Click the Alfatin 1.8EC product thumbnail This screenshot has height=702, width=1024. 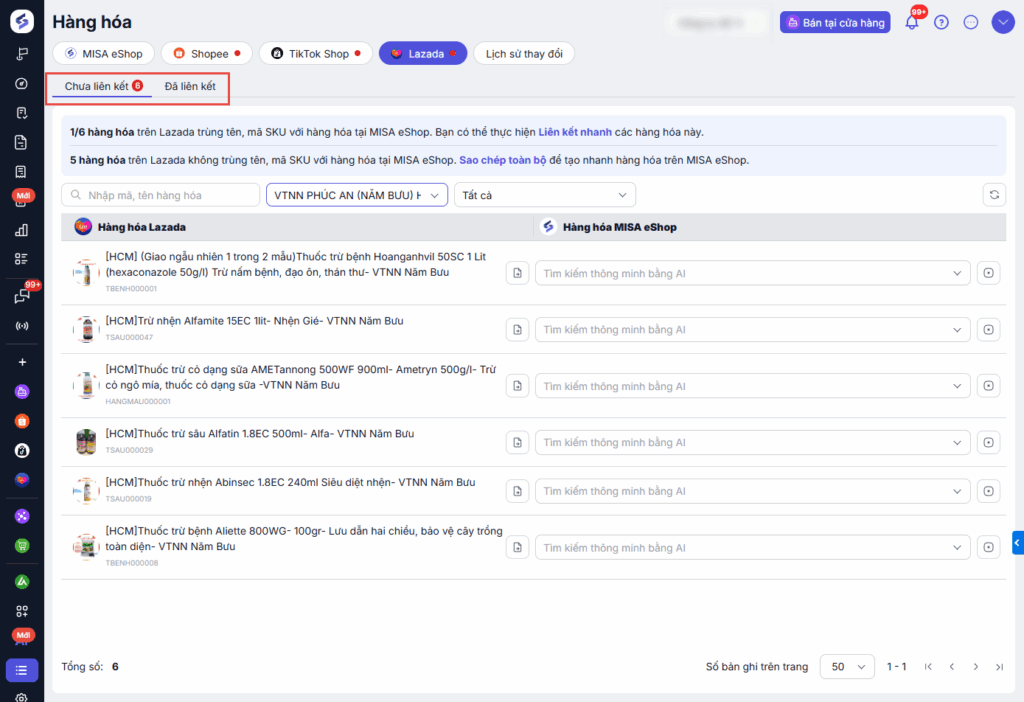click(x=86, y=442)
